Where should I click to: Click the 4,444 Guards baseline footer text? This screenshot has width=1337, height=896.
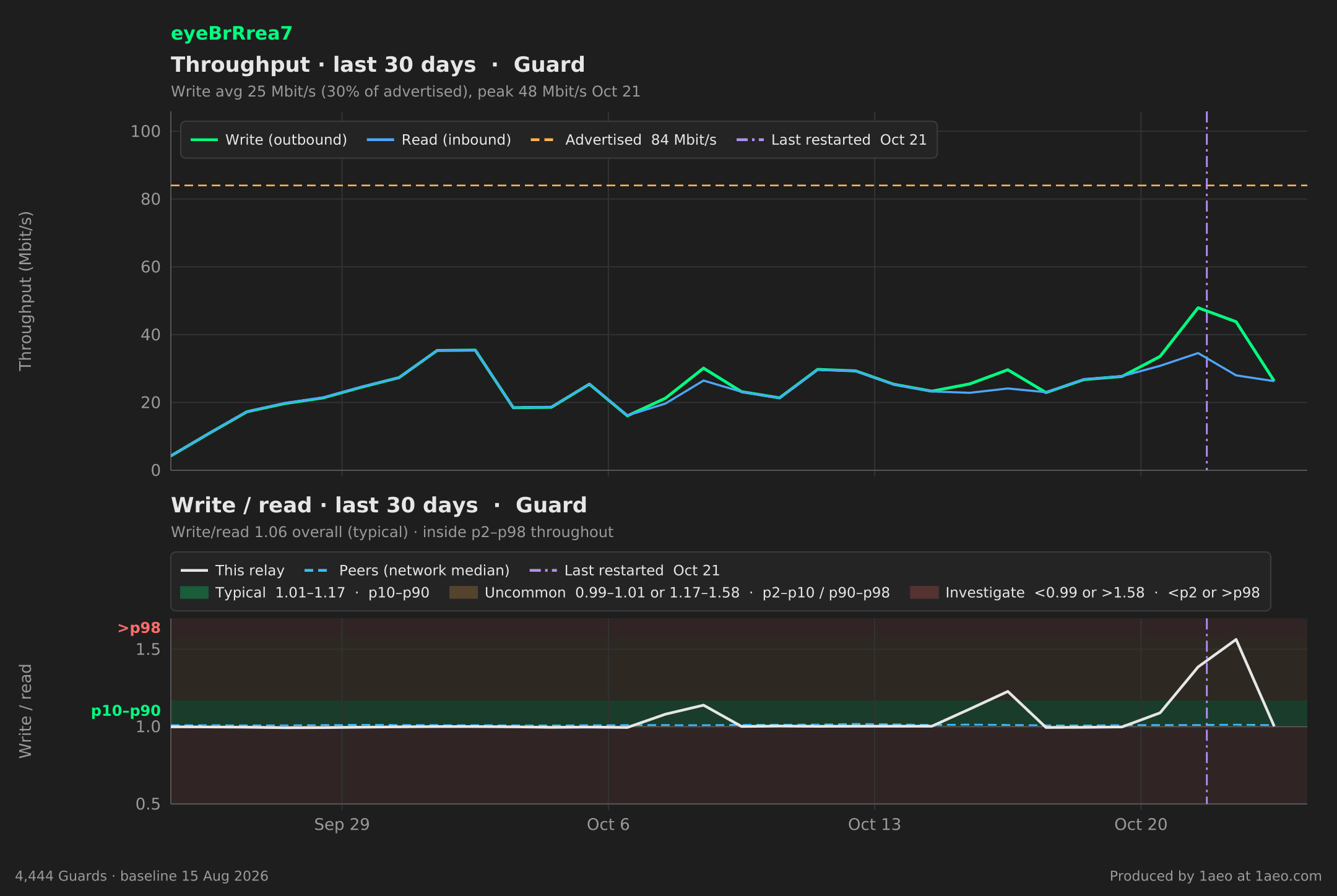tap(142, 876)
